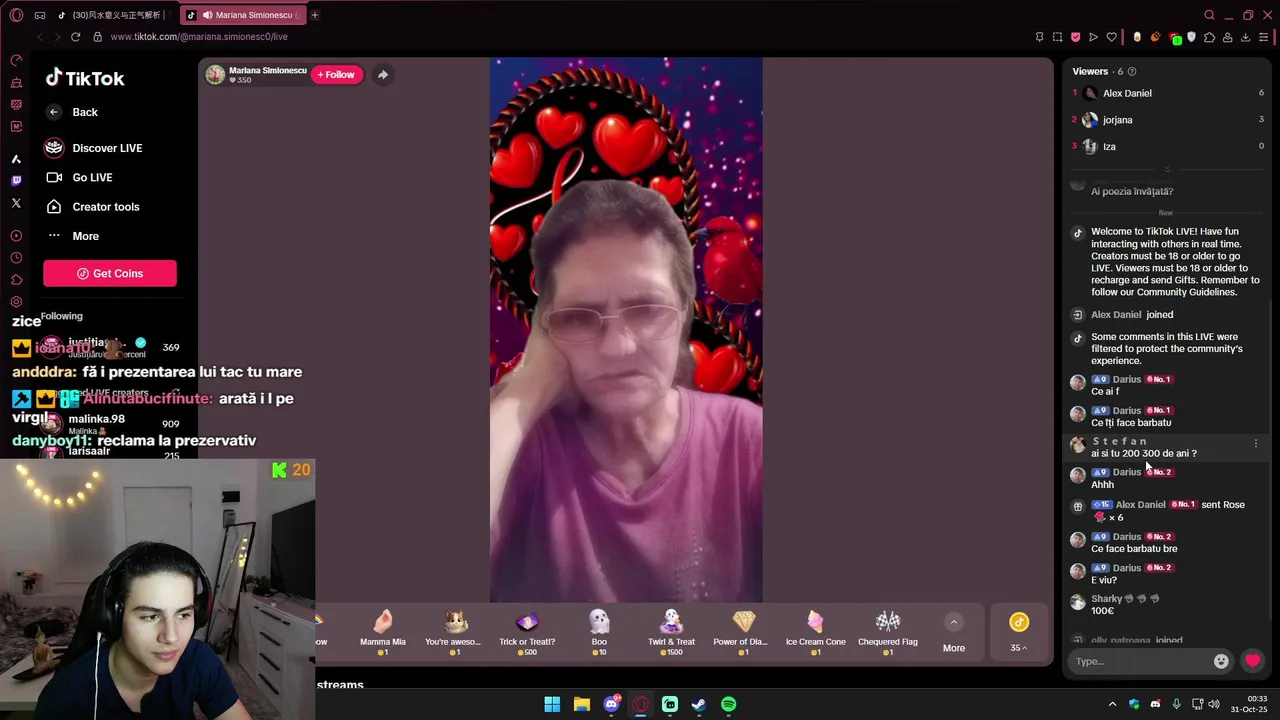
Task: Send the You're awesome gift
Action: (x=453, y=632)
